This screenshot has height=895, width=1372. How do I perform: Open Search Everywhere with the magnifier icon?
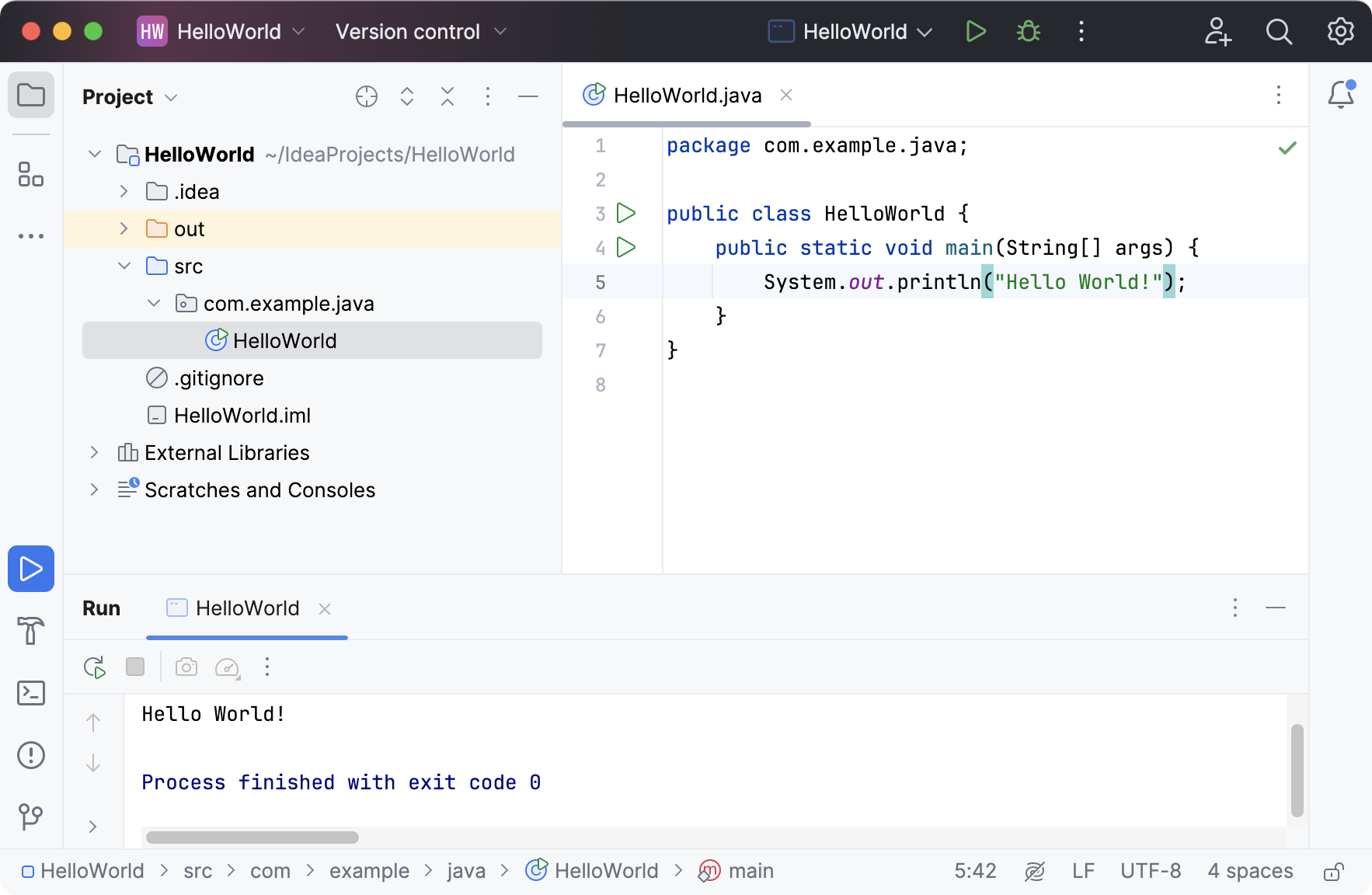click(x=1279, y=31)
